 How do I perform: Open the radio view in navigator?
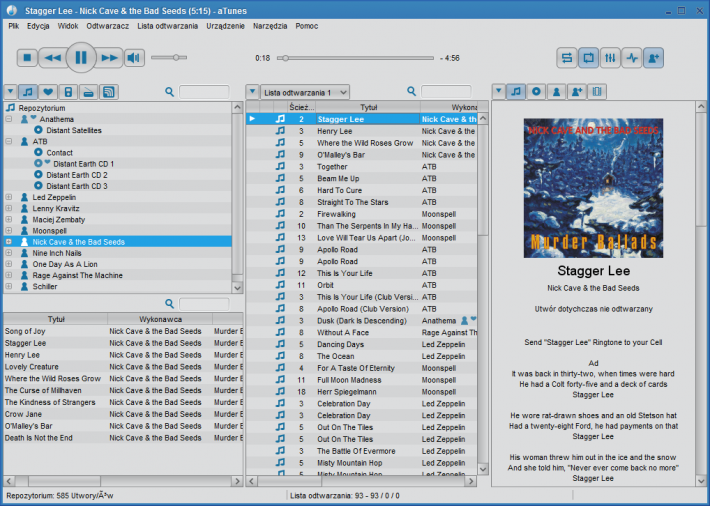tap(89, 92)
